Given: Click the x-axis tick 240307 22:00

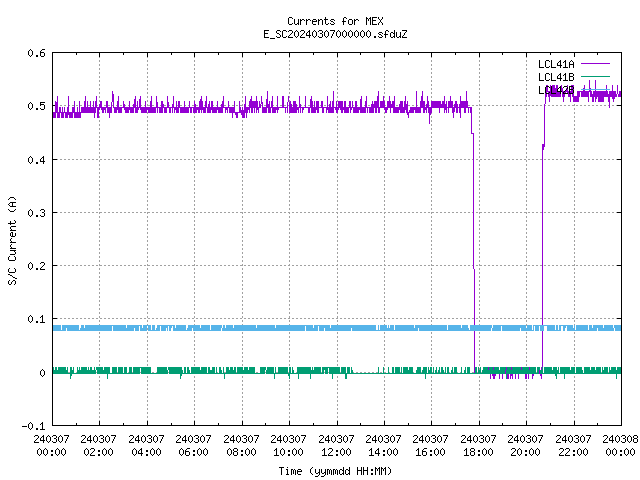Looking at the screenshot, I should coord(573,445).
